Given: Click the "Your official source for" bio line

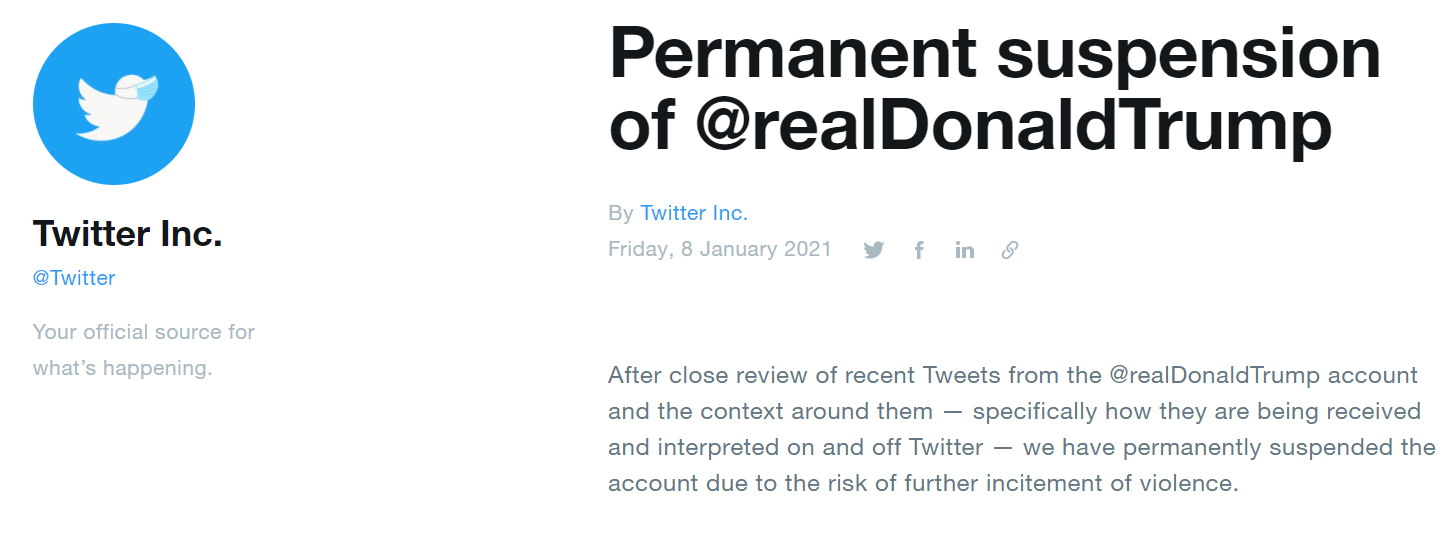Looking at the screenshot, I should click(x=144, y=331).
